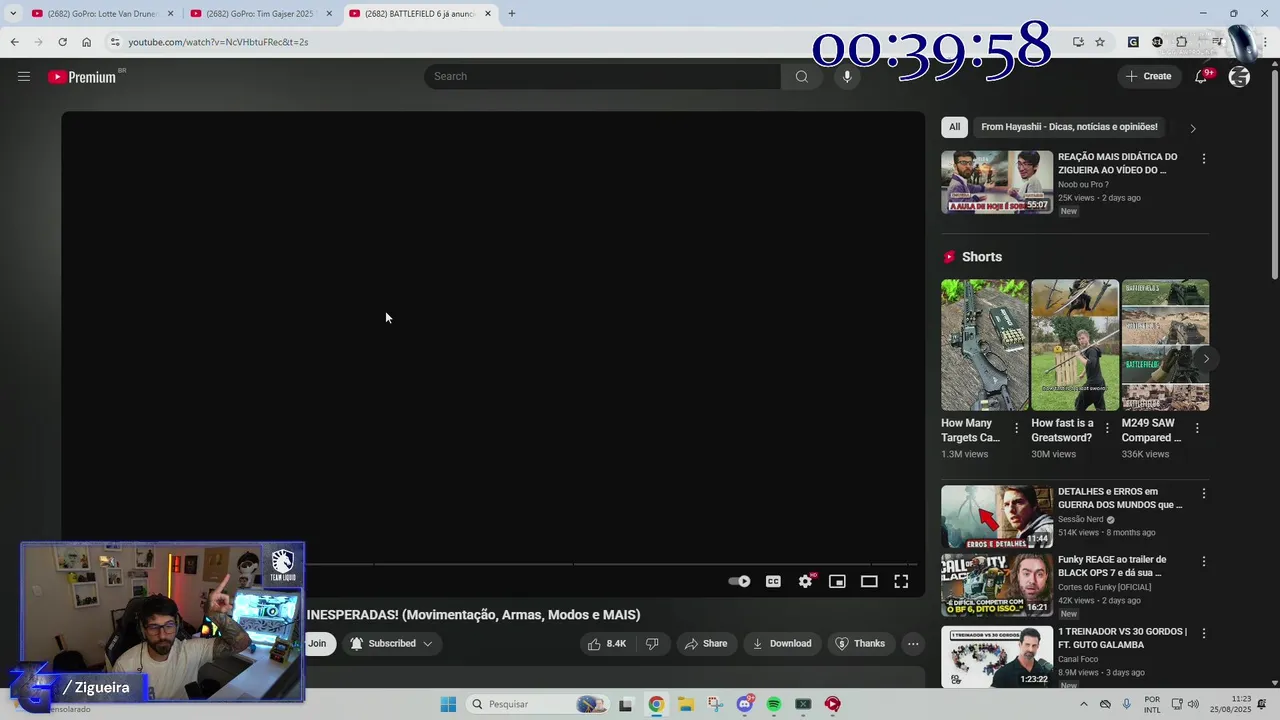Screen dimensions: 1280x720
Task: Show hidden system tray icons
Action: 1084,704
